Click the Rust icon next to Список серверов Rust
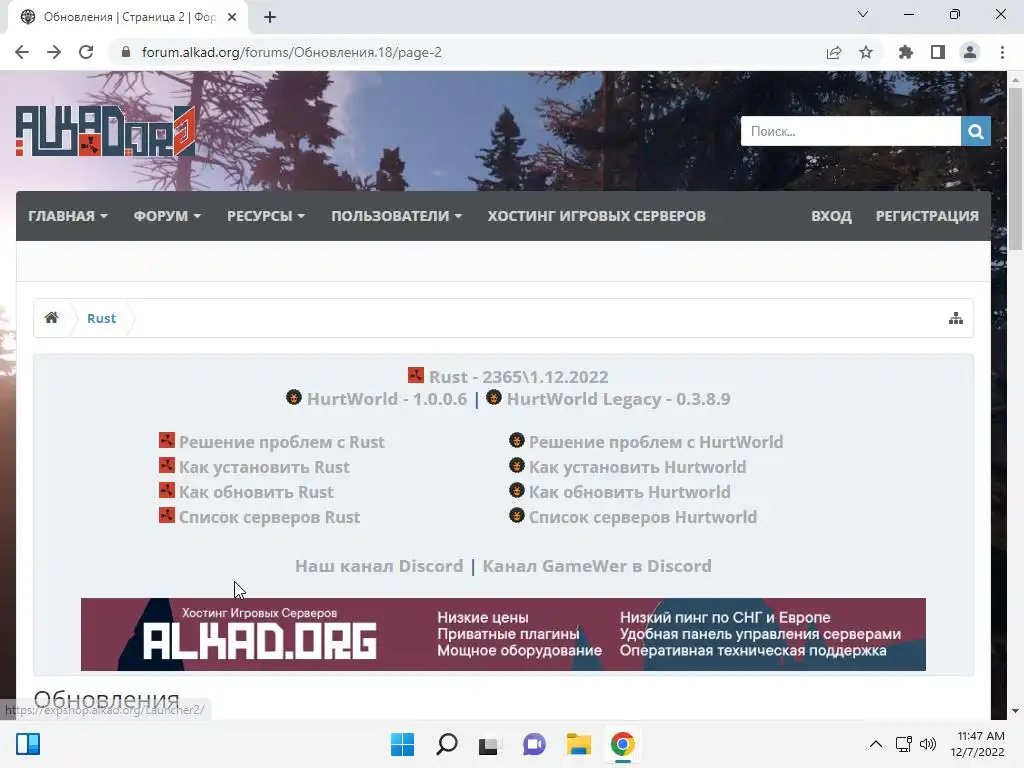1024x768 pixels. coord(167,515)
